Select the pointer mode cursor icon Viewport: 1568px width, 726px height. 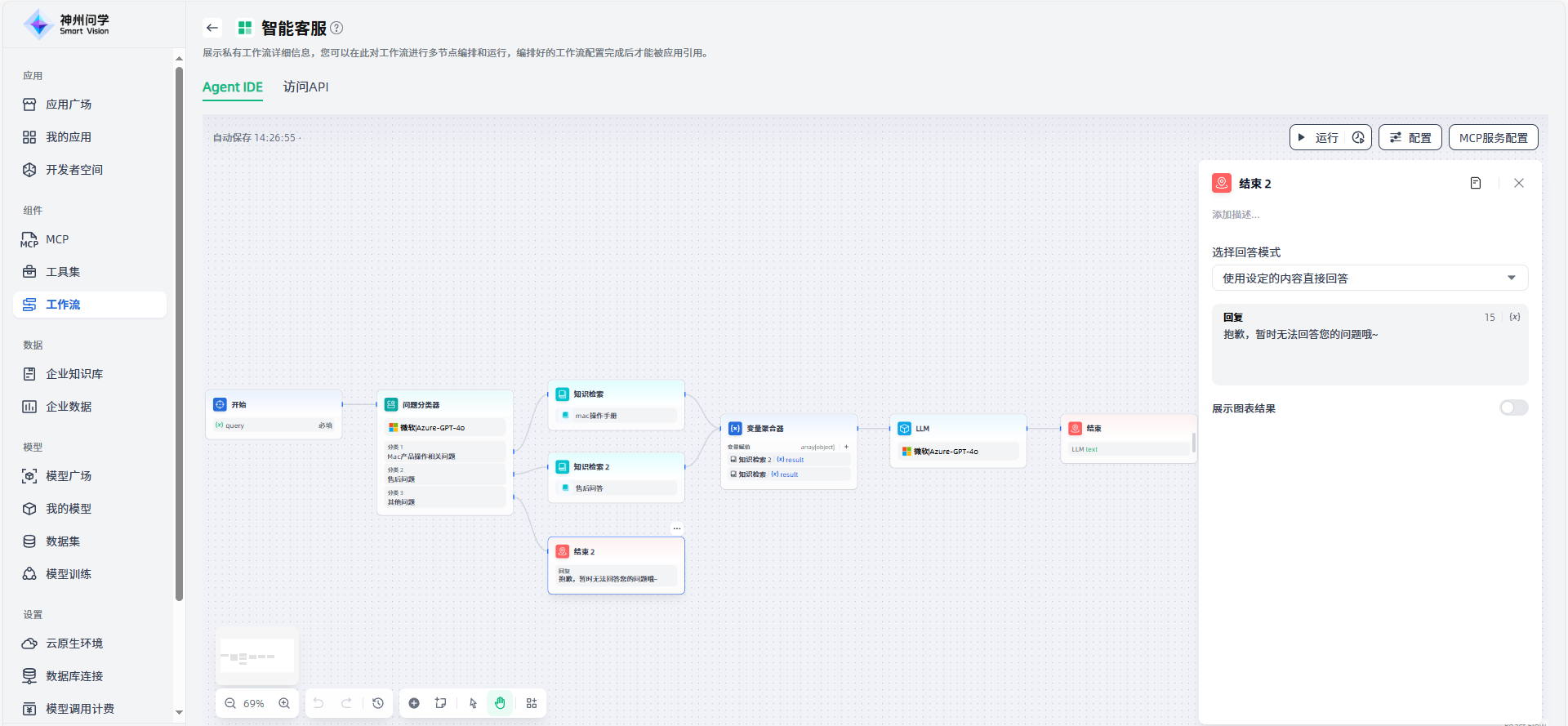coord(473,703)
